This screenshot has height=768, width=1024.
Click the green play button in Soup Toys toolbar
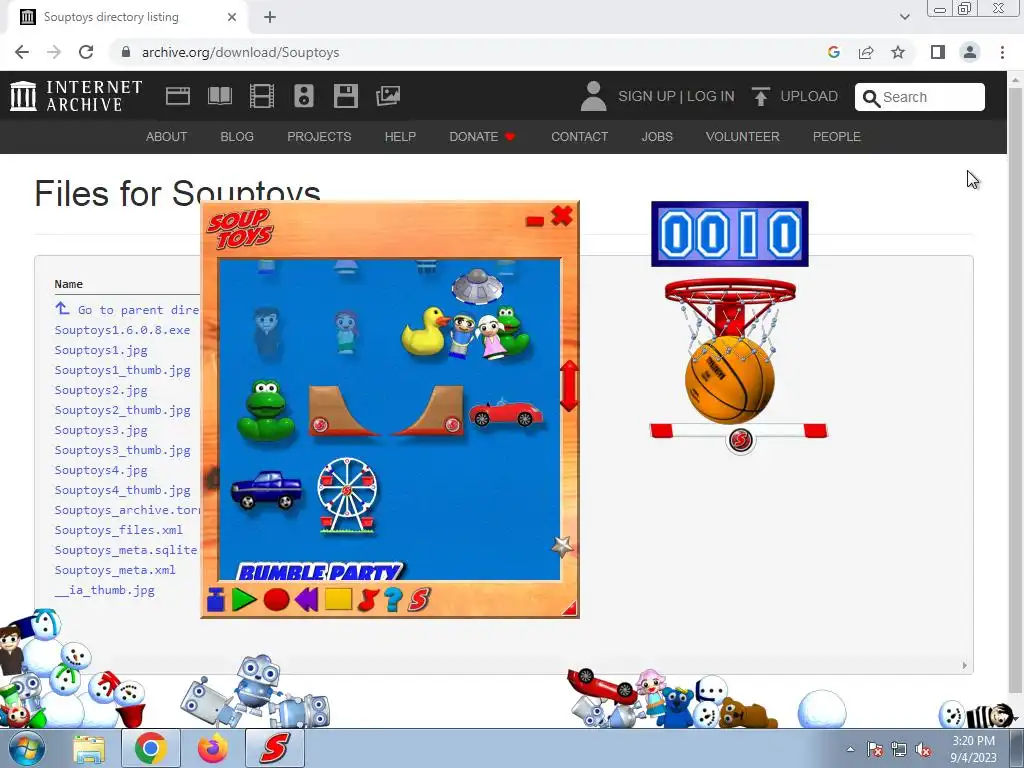244,599
